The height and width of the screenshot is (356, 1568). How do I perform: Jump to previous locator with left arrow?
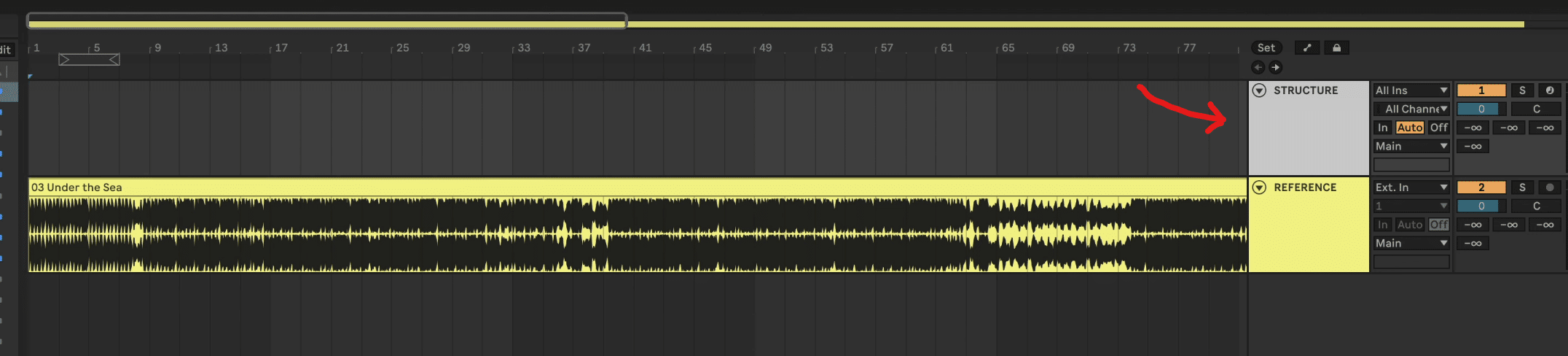pyautogui.click(x=1258, y=67)
